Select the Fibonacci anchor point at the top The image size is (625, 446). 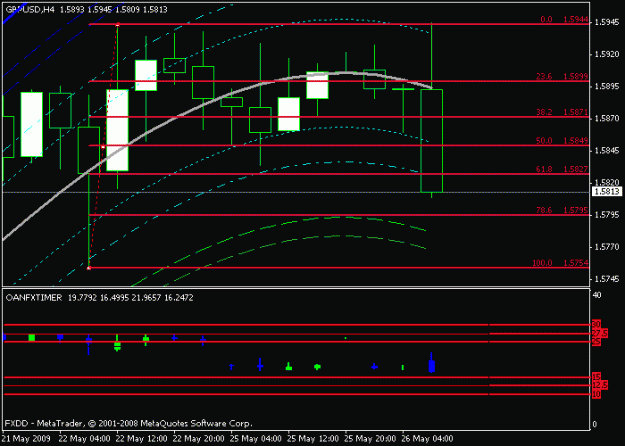coord(117,25)
